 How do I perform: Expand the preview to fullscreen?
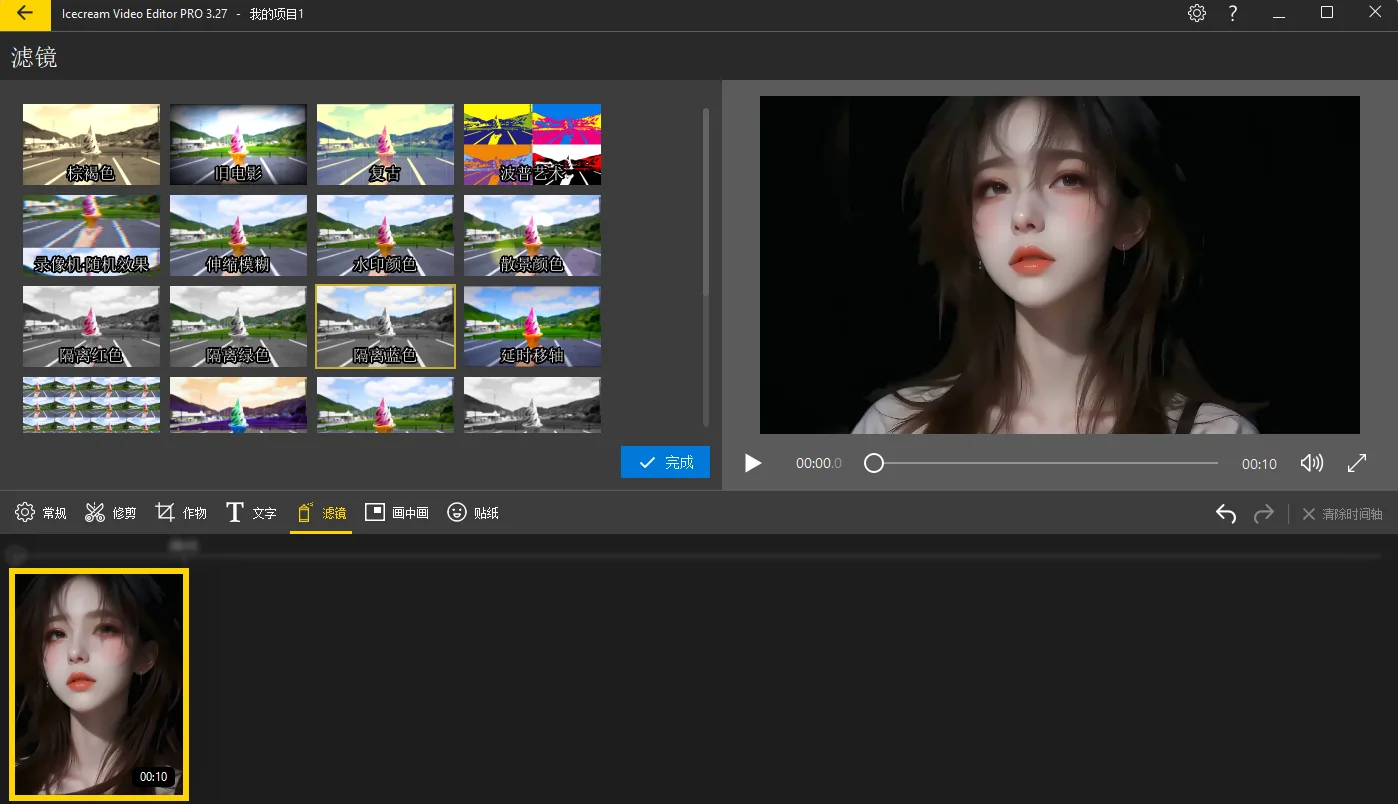pyautogui.click(x=1357, y=463)
